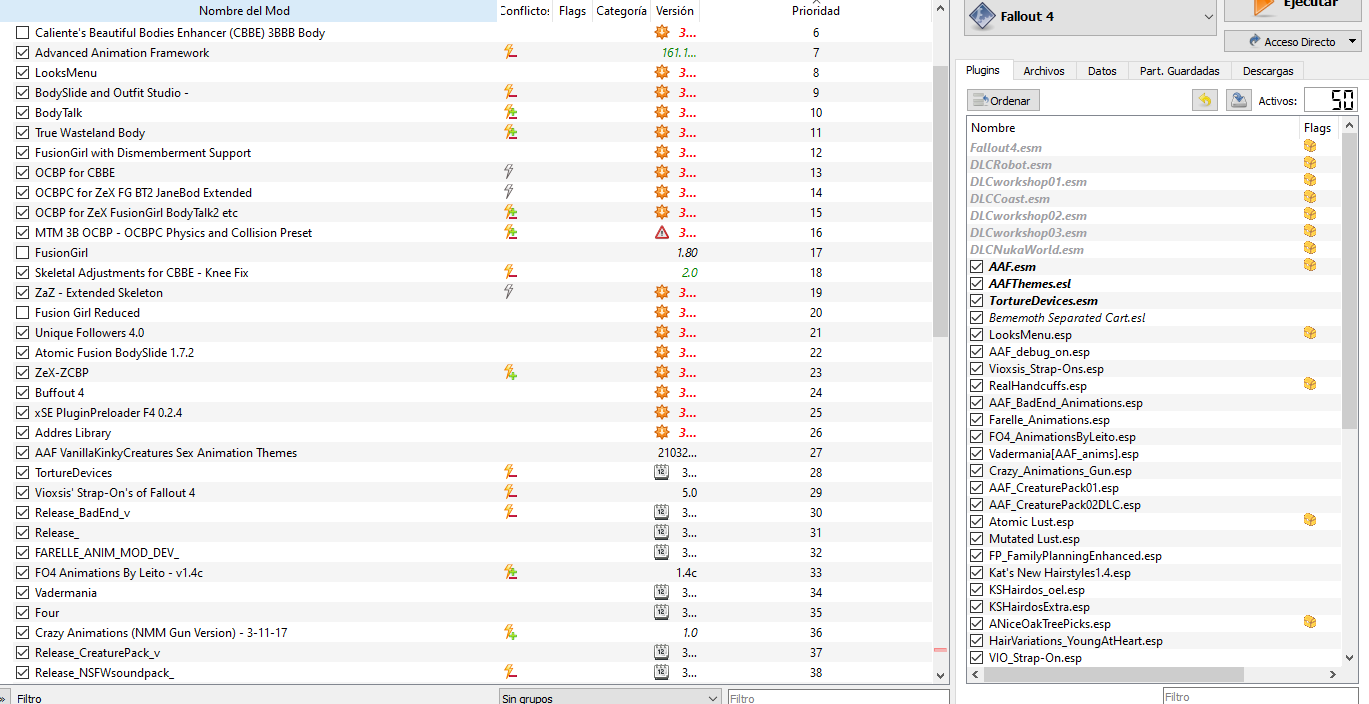Click flag icon for Atomic Lust.esp plugin
This screenshot has width=1369, height=704.
(x=1310, y=520)
